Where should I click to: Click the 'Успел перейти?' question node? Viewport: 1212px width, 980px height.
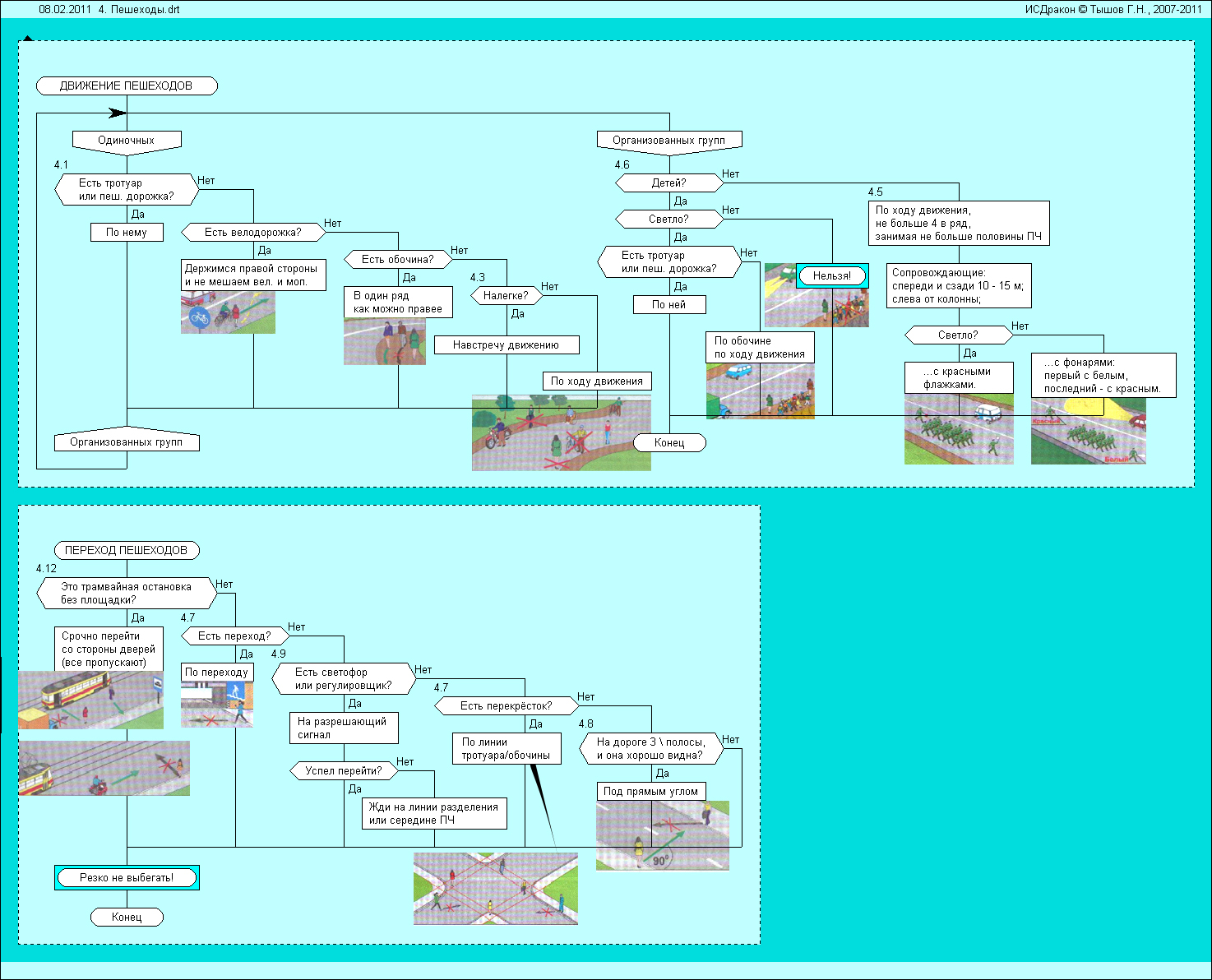tap(344, 771)
